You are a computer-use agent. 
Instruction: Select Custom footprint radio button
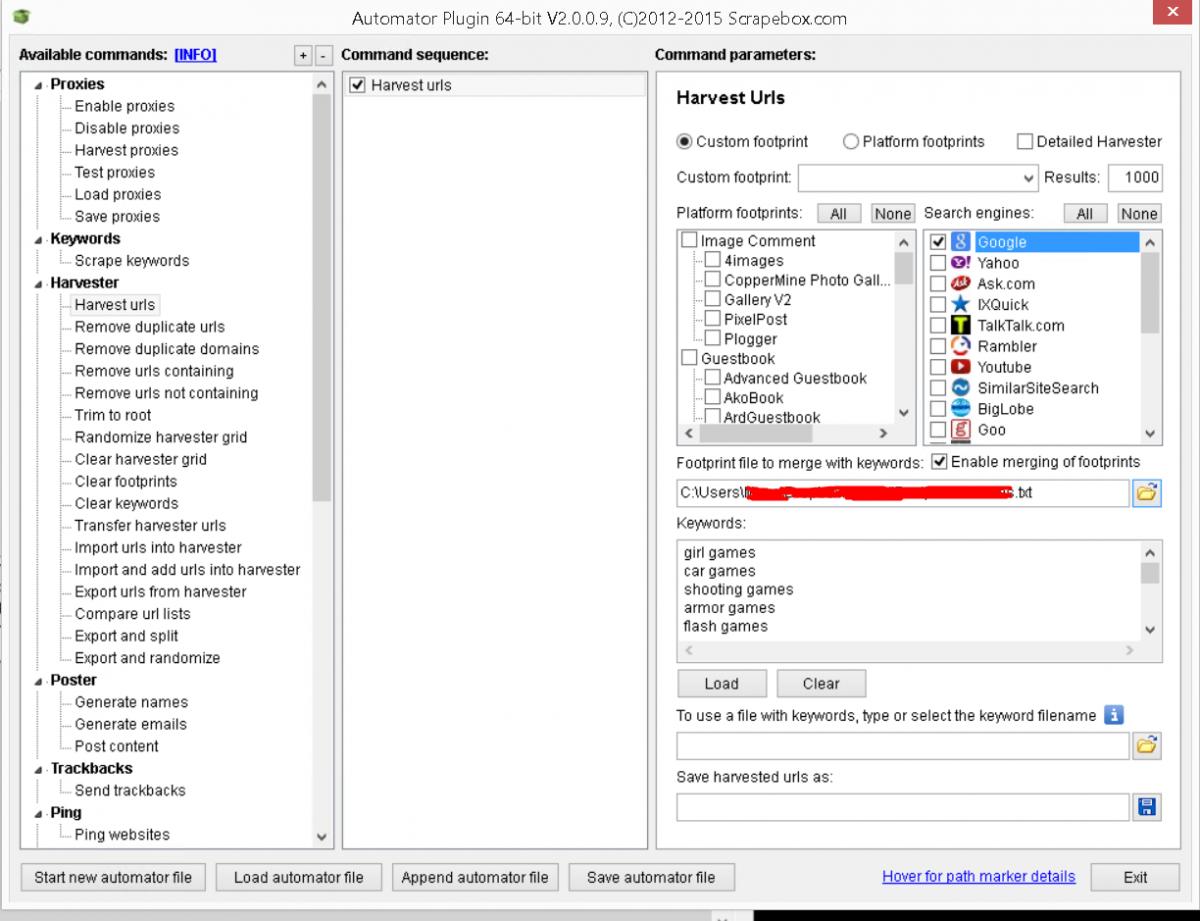[685, 142]
